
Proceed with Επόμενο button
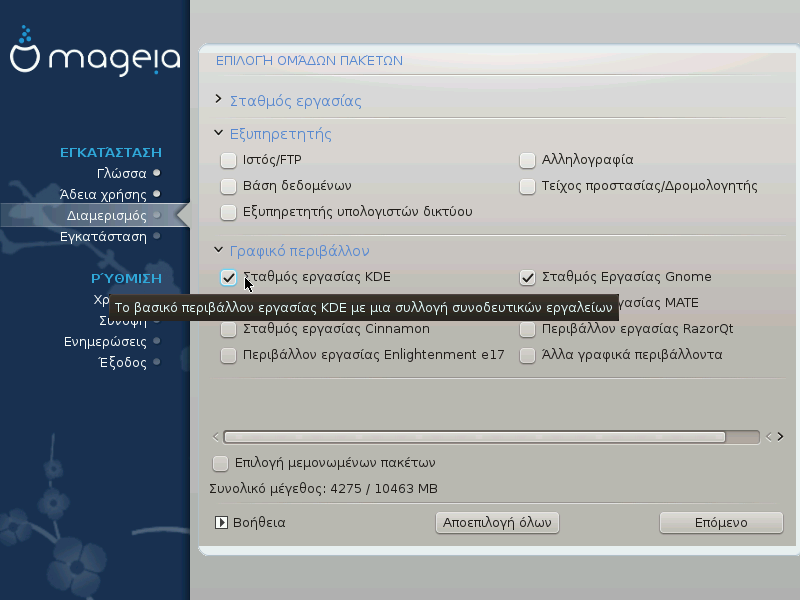pos(721,523)
